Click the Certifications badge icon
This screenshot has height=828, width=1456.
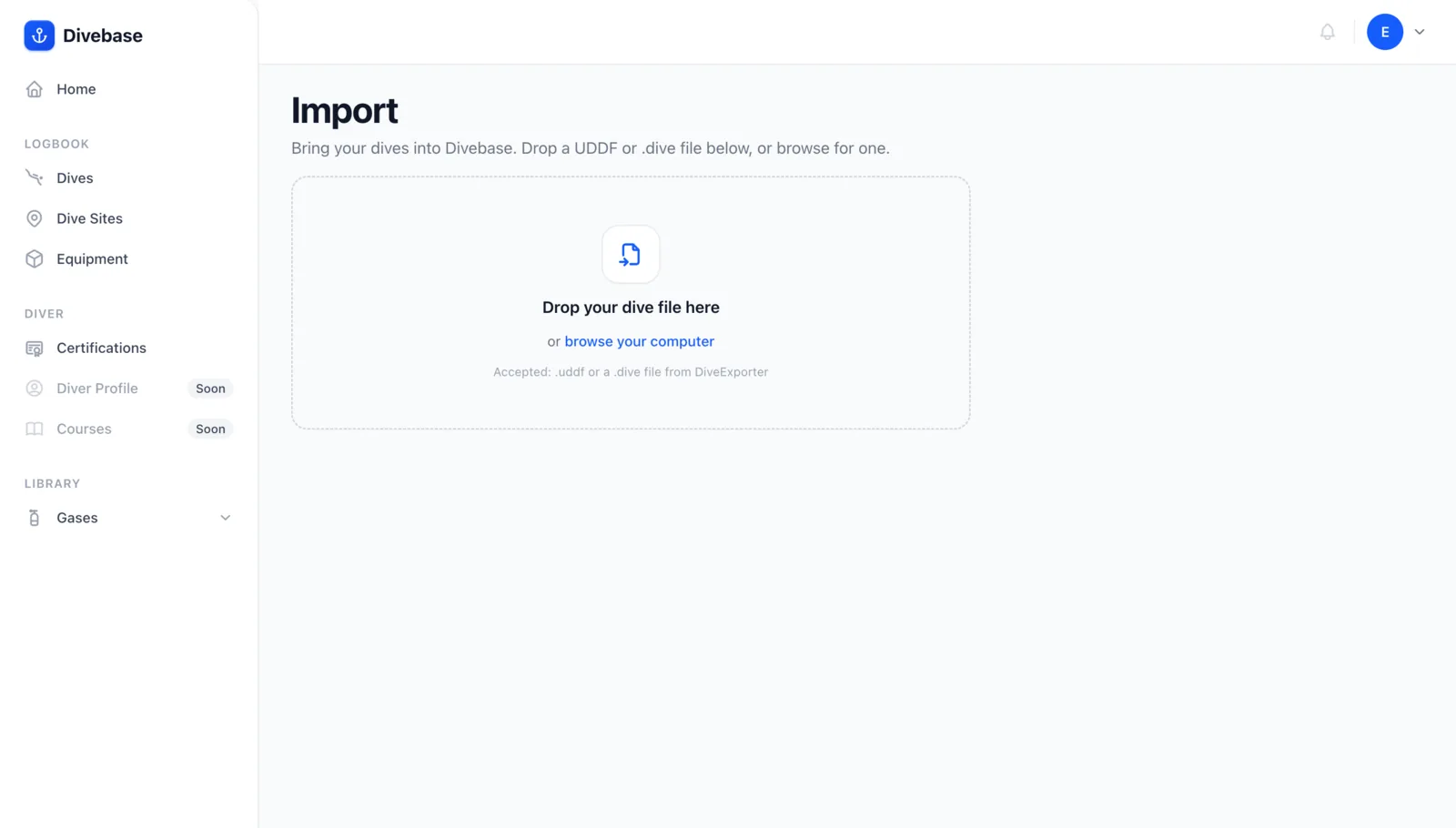[35, 348]
